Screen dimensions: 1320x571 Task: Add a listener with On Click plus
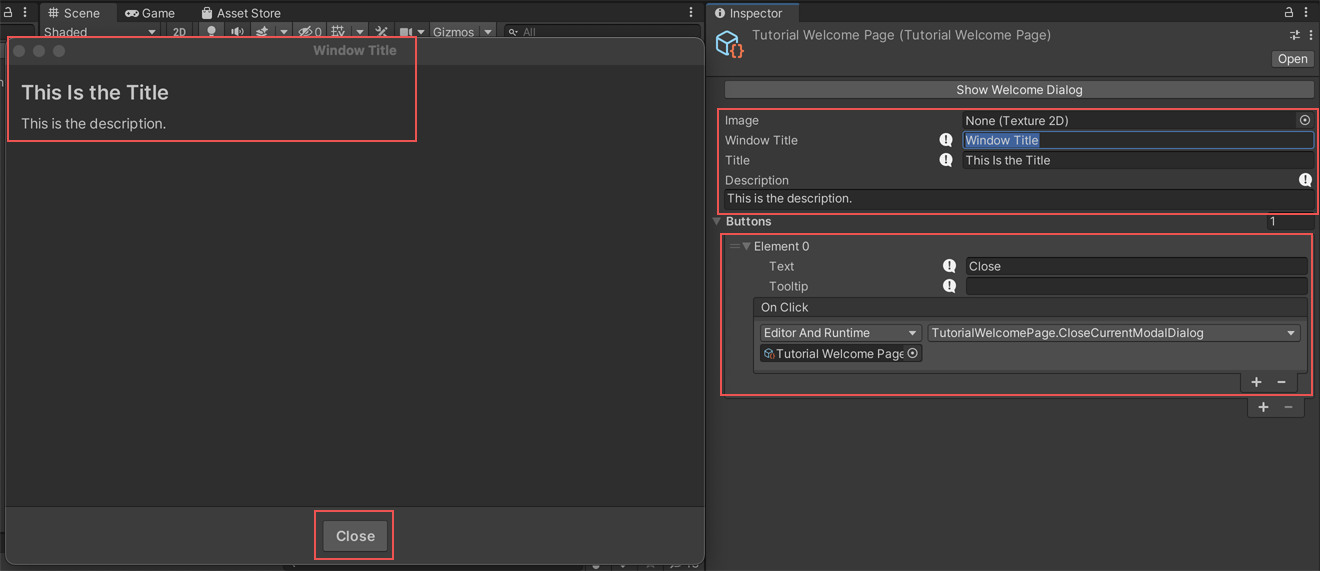pyautogui.click(x=1256, y=382)
